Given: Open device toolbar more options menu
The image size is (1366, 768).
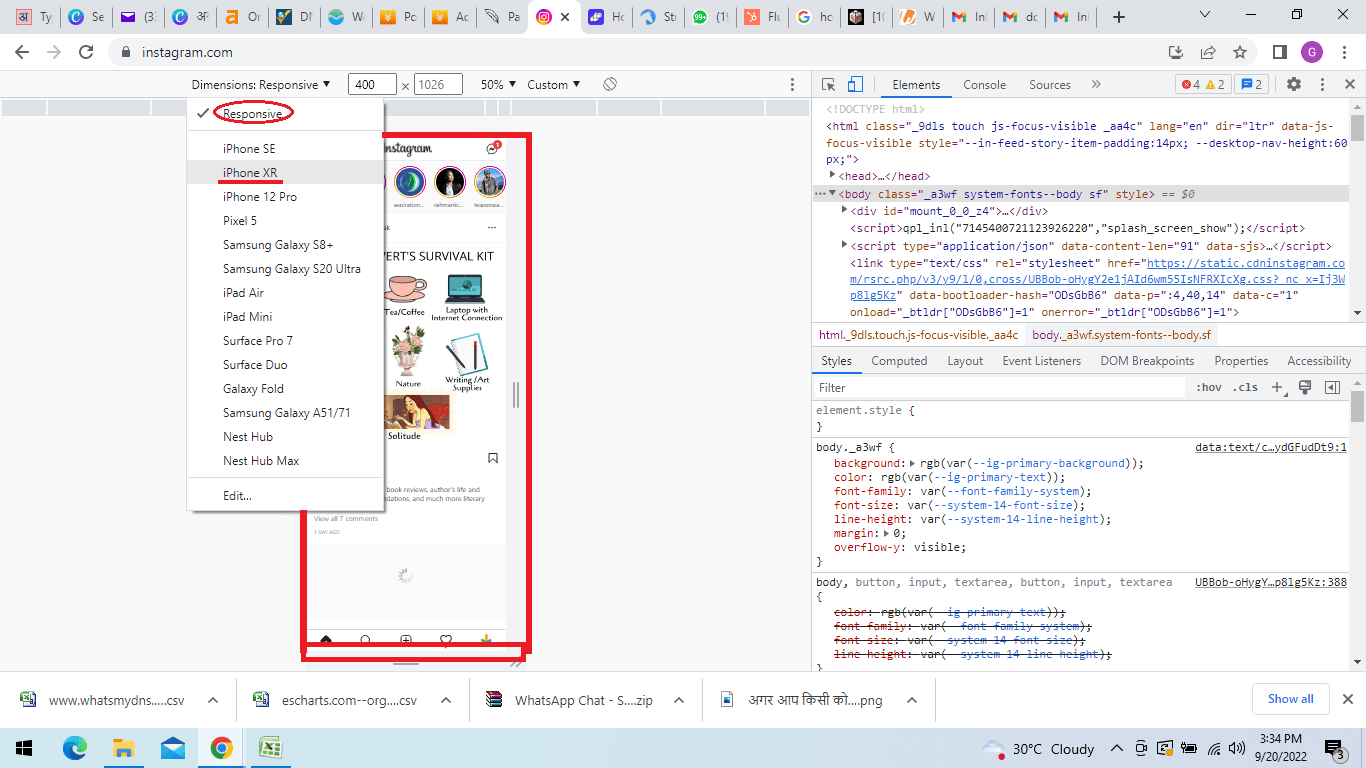Looking at the screenshot, I should pyautogui.click(x=792, y=85).
